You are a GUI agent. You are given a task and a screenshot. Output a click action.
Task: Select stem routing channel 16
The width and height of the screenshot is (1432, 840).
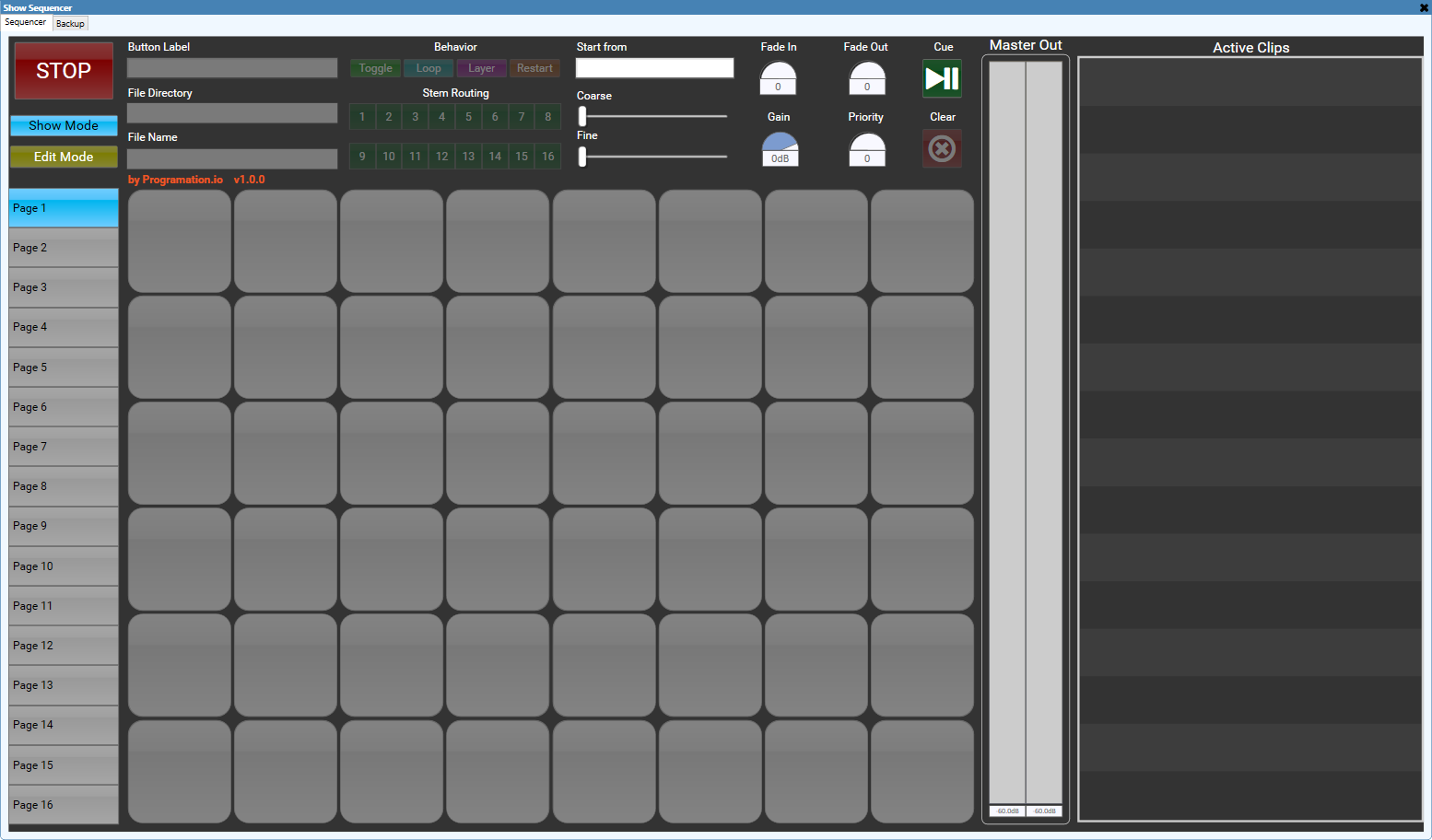click(x=548, y=157)
